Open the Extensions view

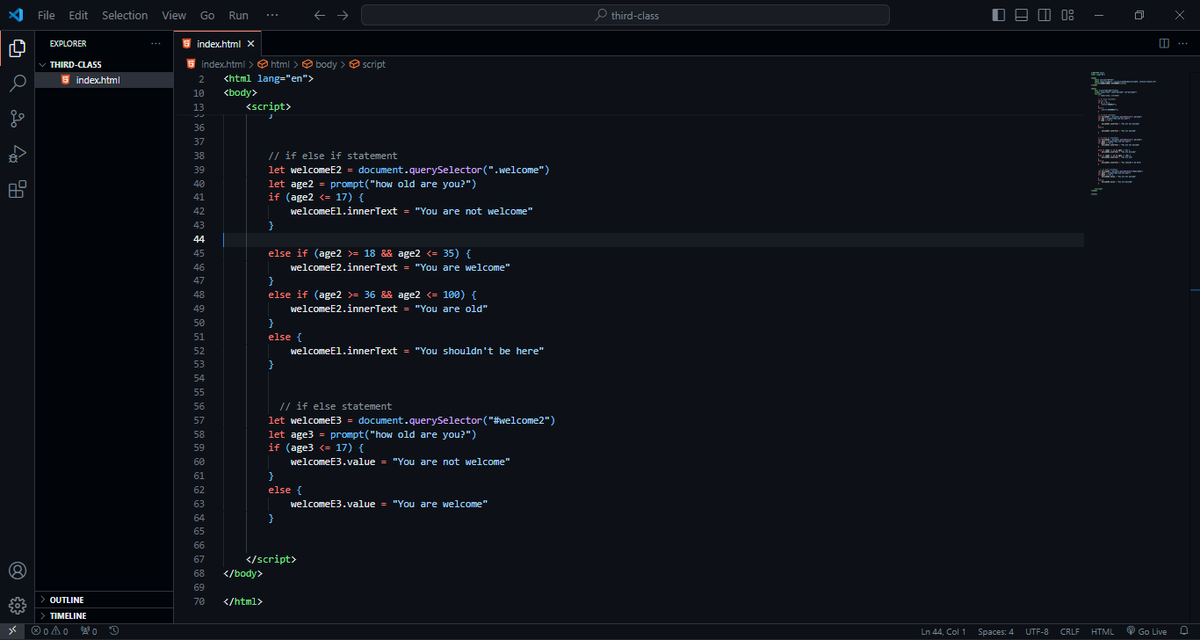point(17,190)
